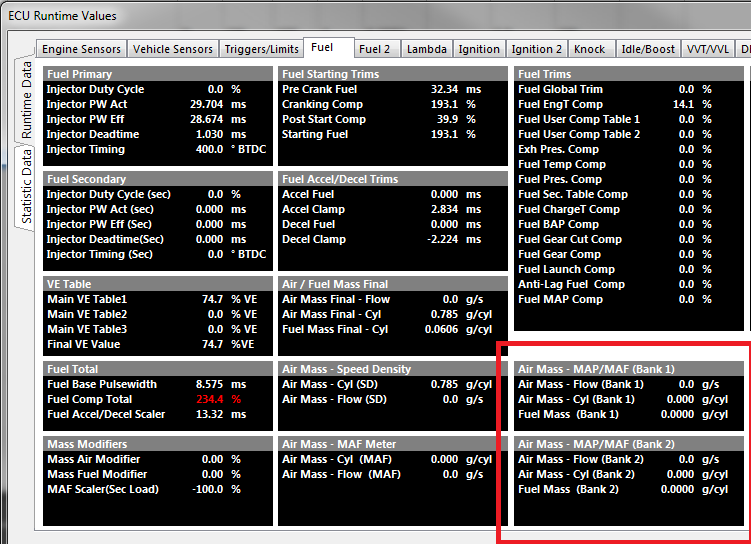Click Fuel Accel/Decel Scaler value 13.32
Screen dimensions: 751x544
coord(209,414)
